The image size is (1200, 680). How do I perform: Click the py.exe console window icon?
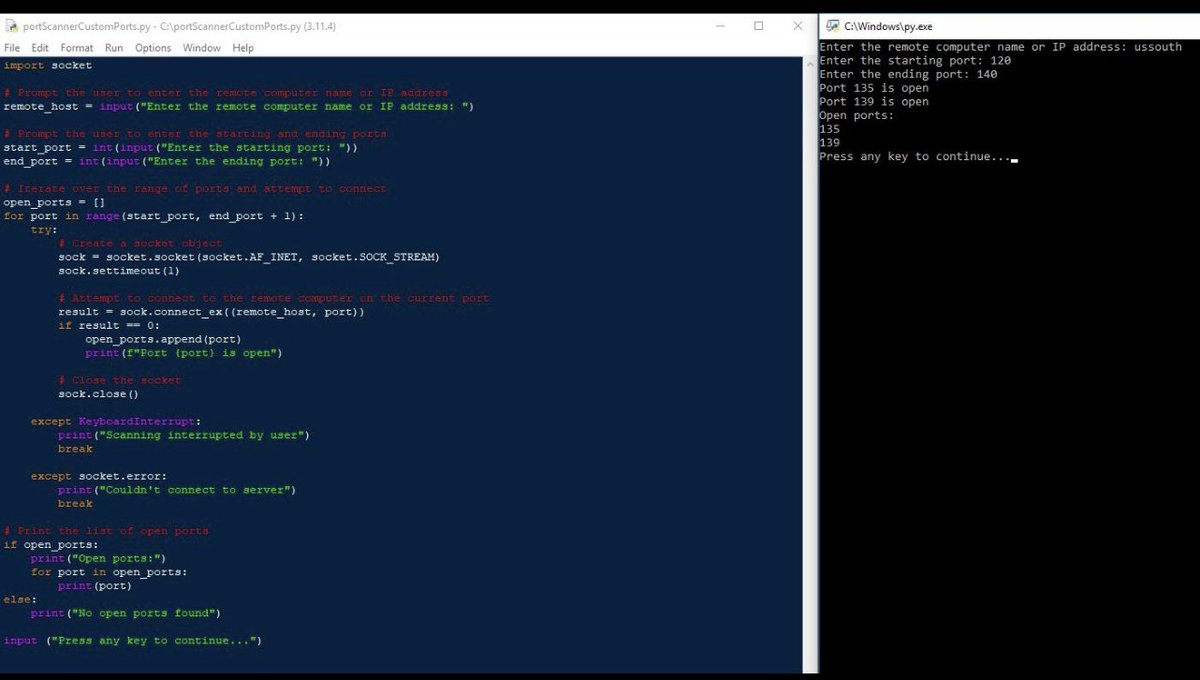(831, 27)
